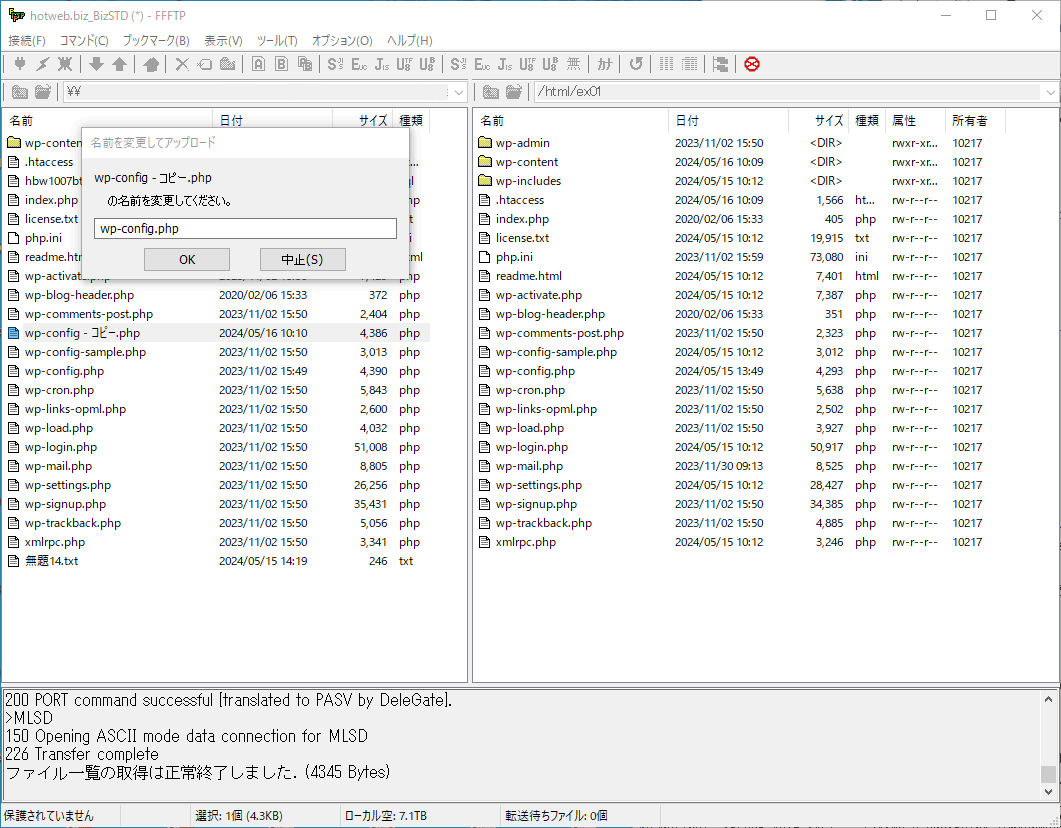
Task: Go up one folder in remote pane
Action: pyautogui.click(x=491, y=92)
